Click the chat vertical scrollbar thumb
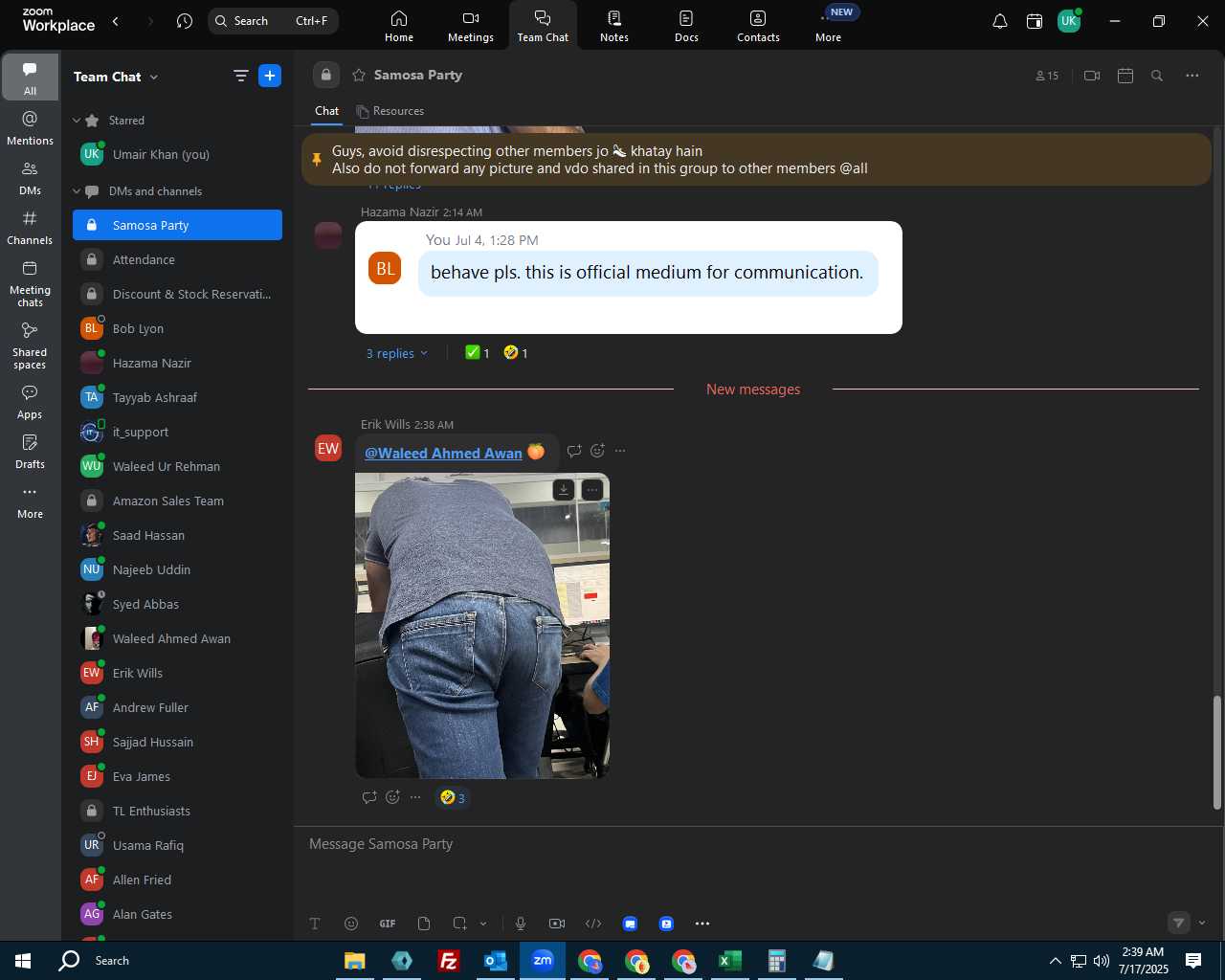This screenshot has width=1225, height=980. click(1217, 752)
